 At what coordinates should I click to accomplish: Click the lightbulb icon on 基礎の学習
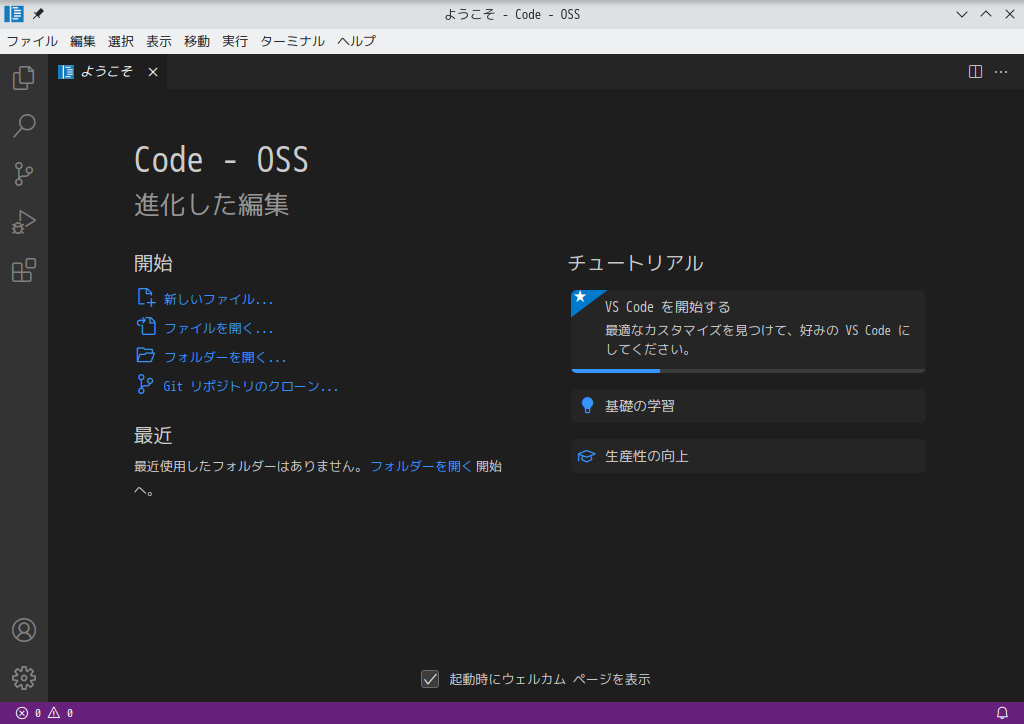(587, 405)
